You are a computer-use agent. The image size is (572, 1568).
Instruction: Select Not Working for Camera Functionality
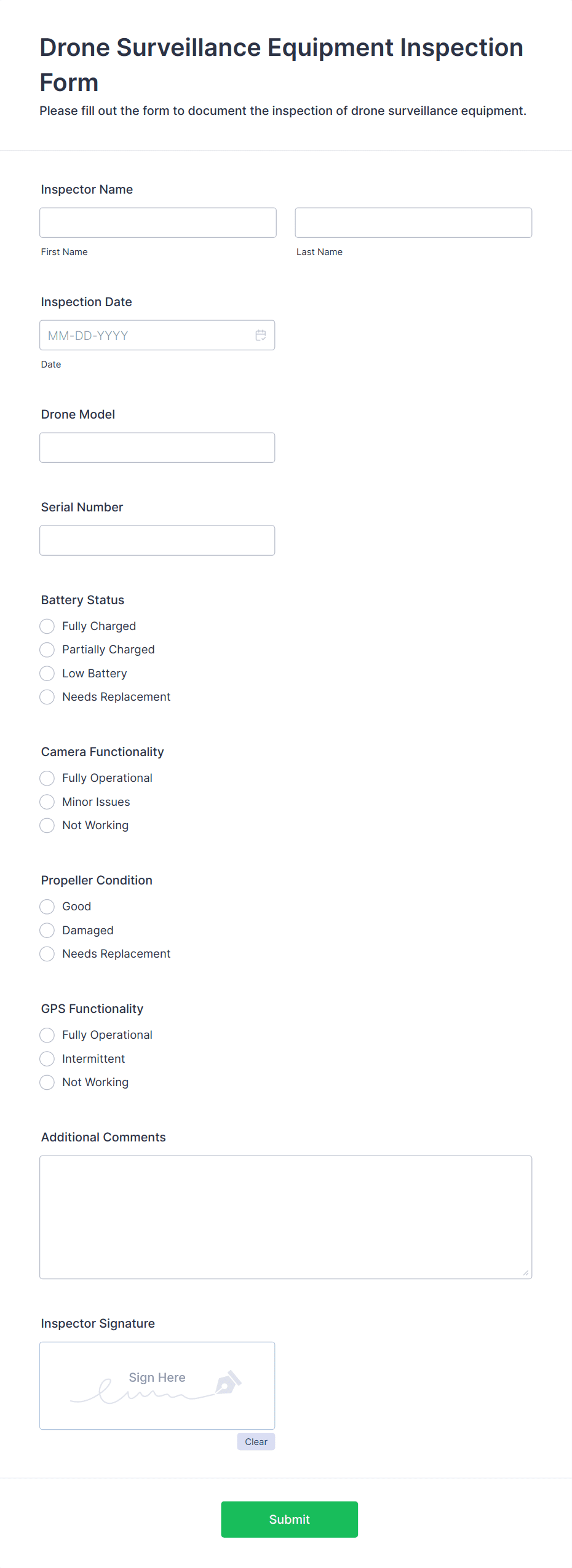[47, 825]
